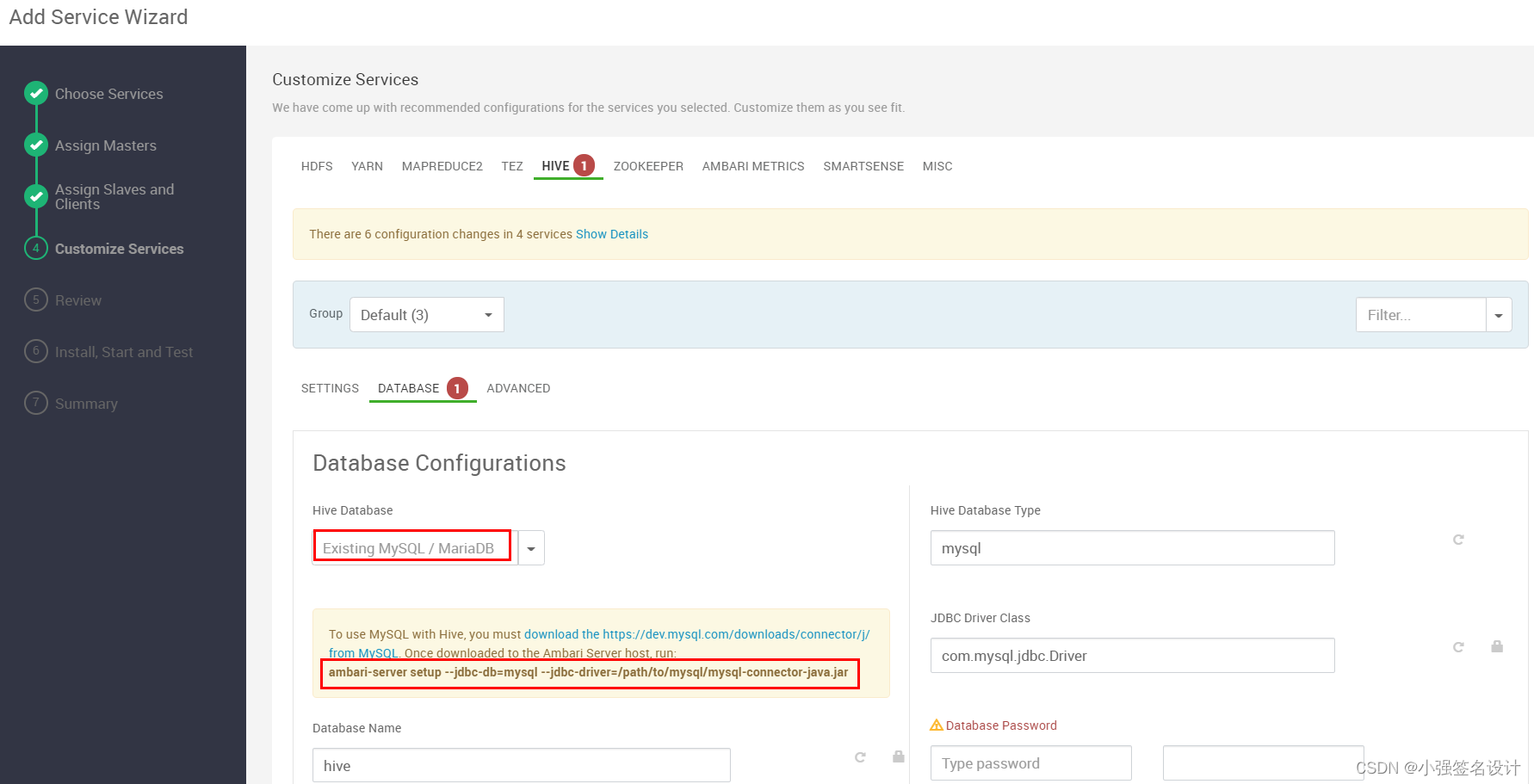Click the Review step label

pyautogui.click(x=78, y=300)
